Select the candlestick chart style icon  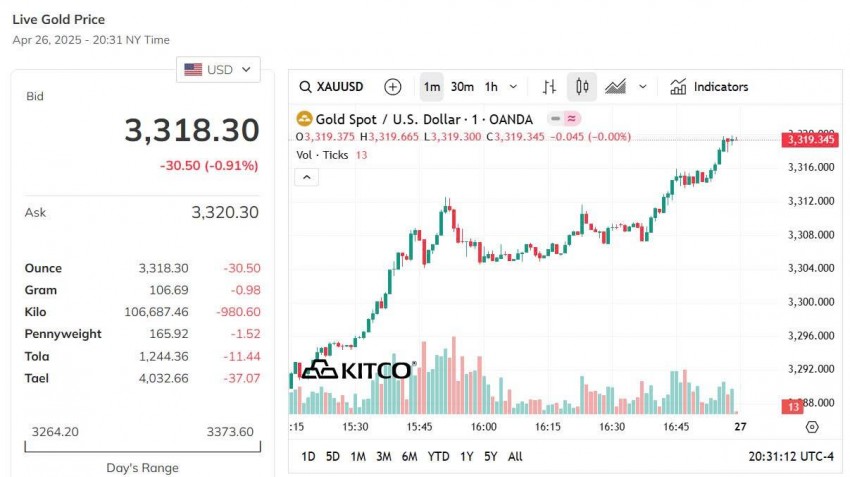point(582,87)
